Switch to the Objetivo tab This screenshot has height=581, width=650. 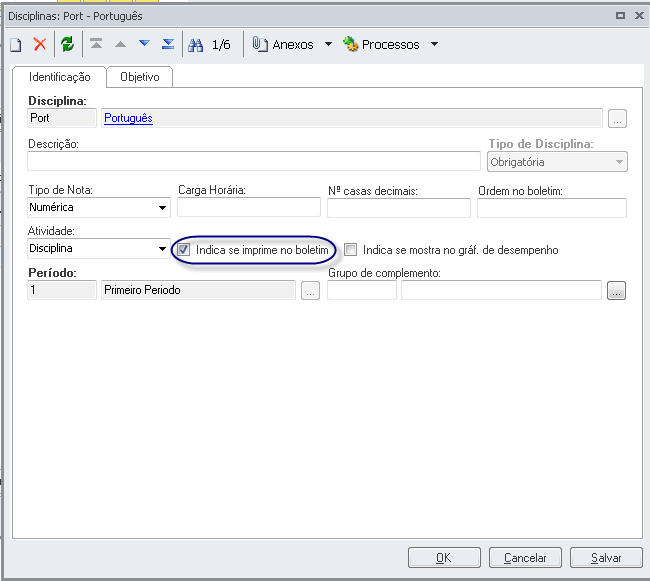tap(140, 77)
